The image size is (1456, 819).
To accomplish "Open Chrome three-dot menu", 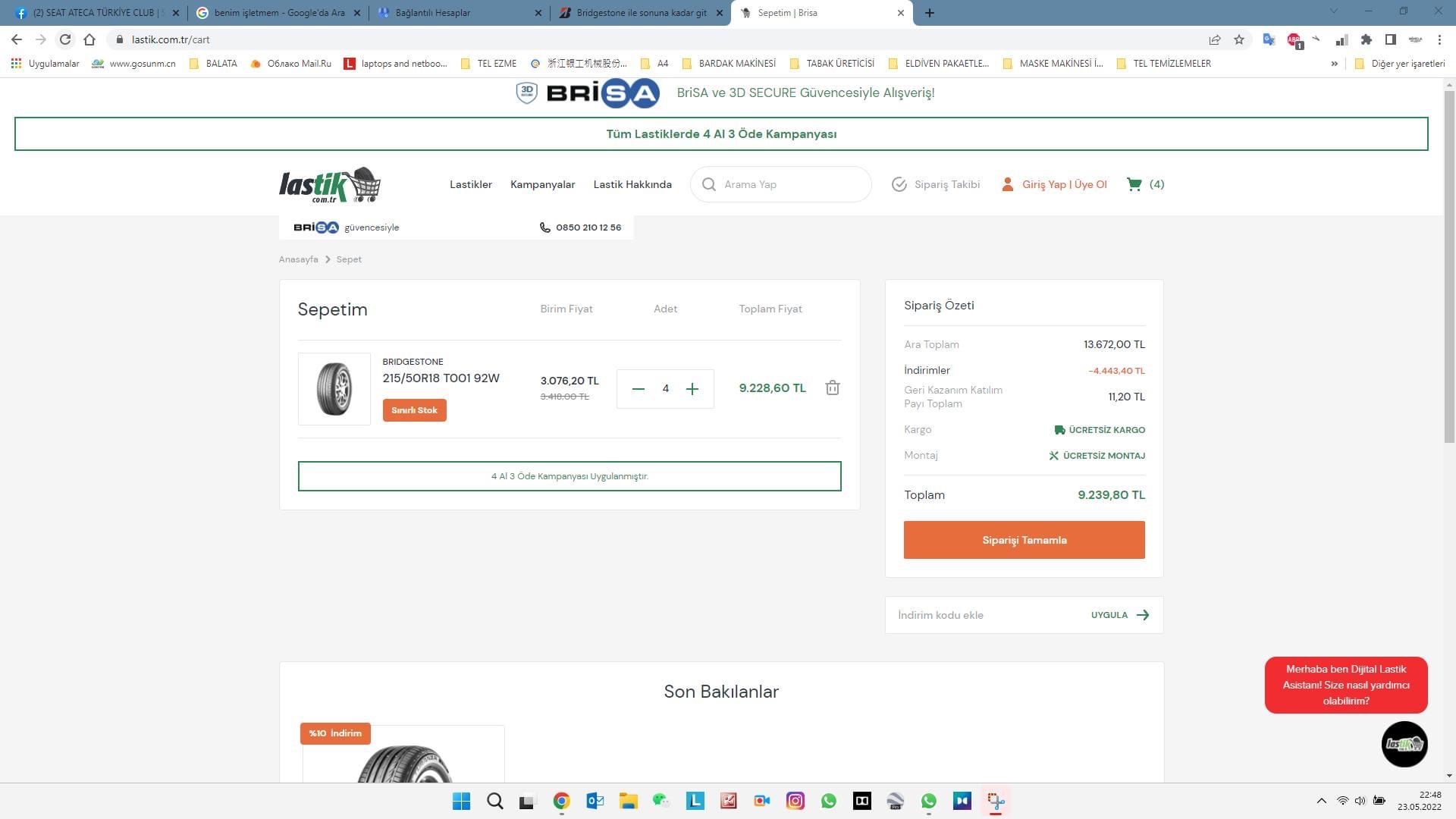I will [1439, 39].
